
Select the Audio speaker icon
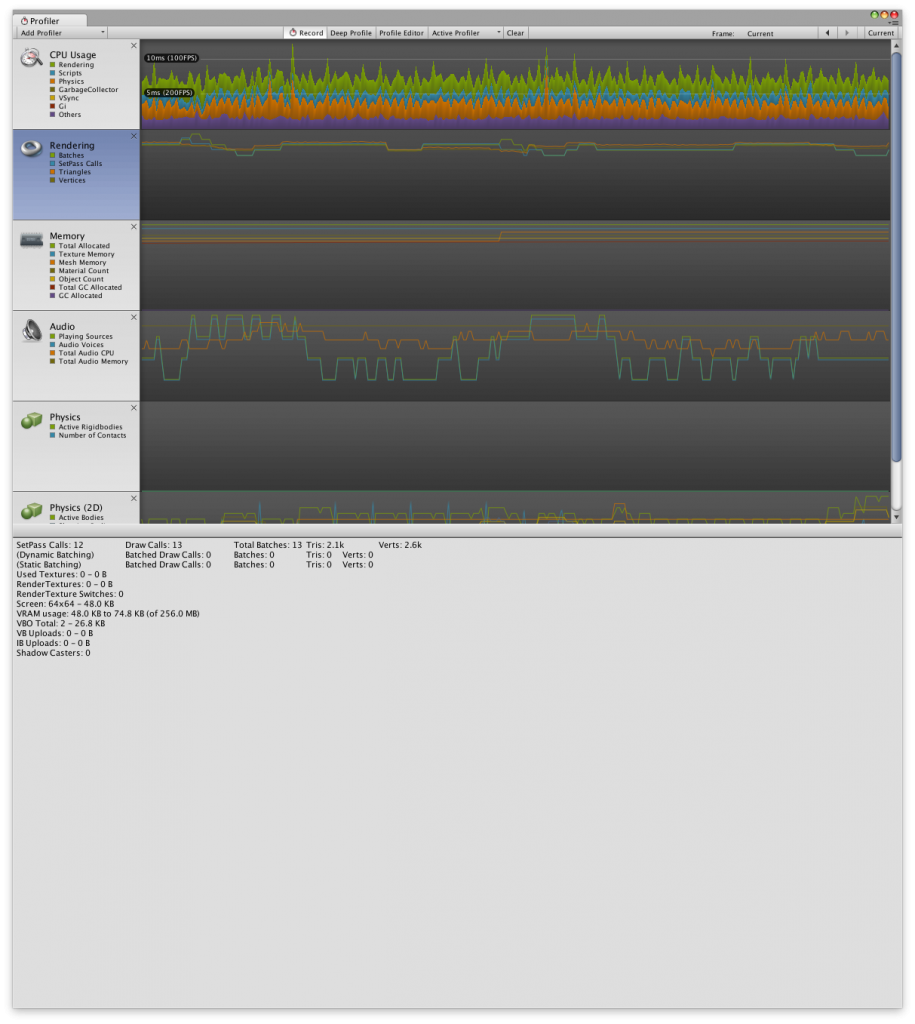point(31,331)
